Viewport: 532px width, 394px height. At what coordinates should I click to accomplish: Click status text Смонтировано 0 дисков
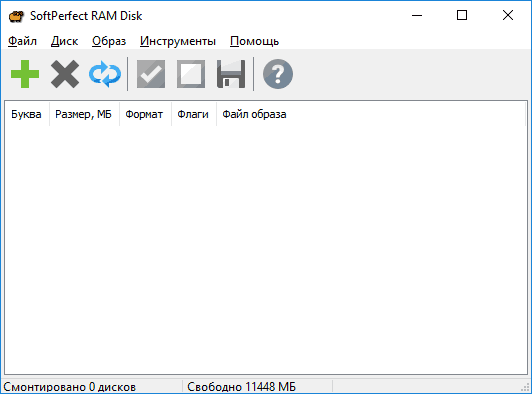pos(70,387)
